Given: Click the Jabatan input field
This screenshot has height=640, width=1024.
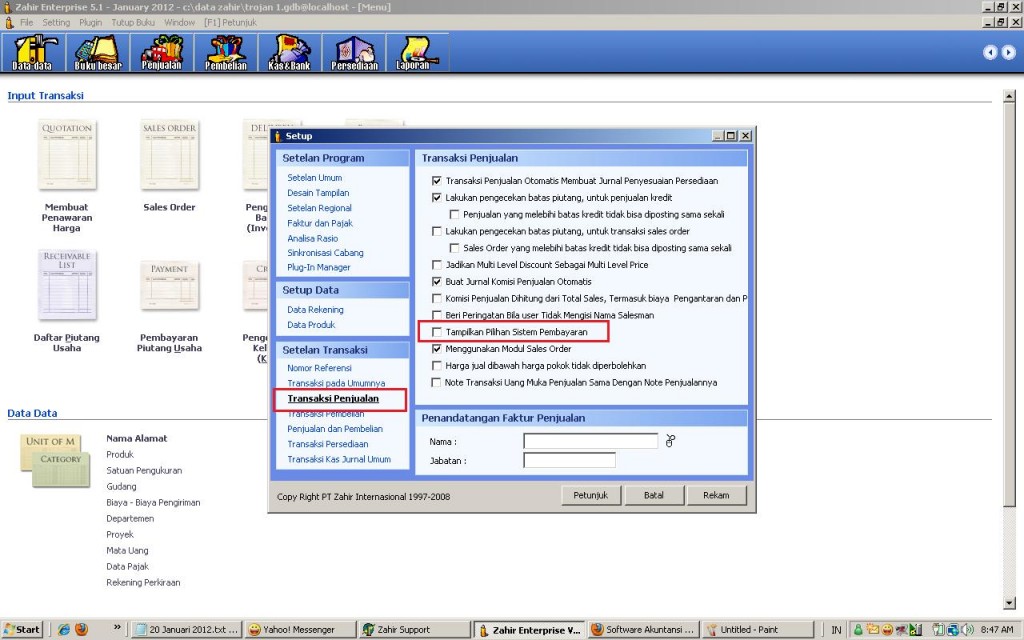Looking at the screenshot, I should tap(569, 460).
